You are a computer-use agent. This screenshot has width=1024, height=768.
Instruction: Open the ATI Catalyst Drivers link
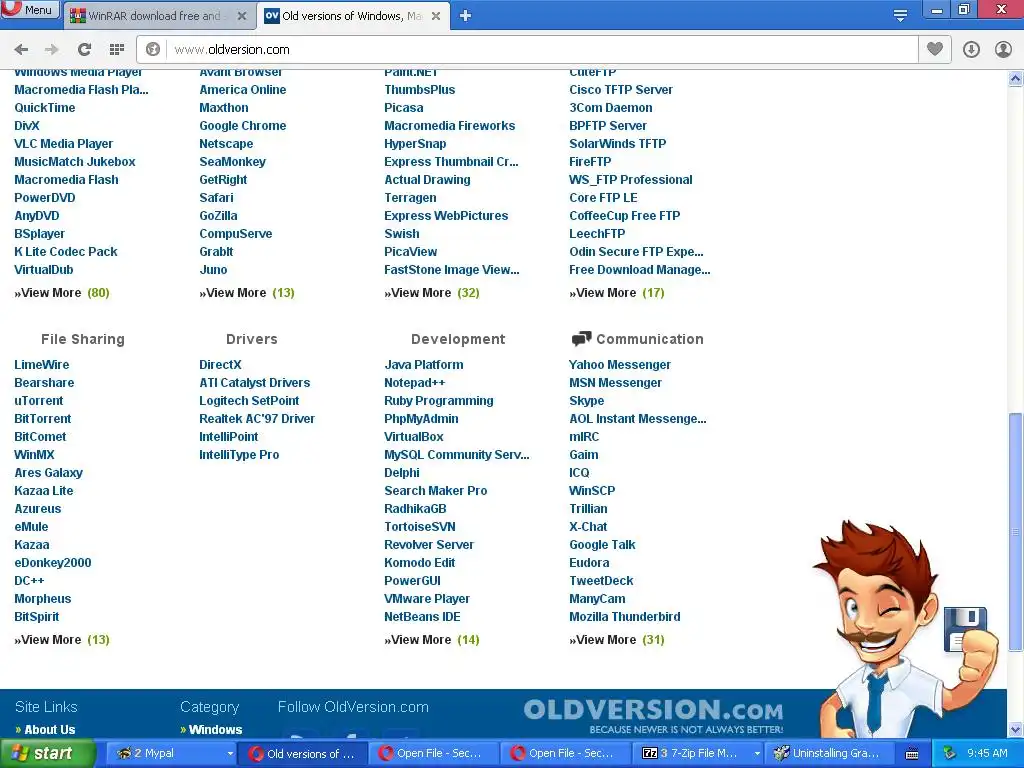point(255,383)
